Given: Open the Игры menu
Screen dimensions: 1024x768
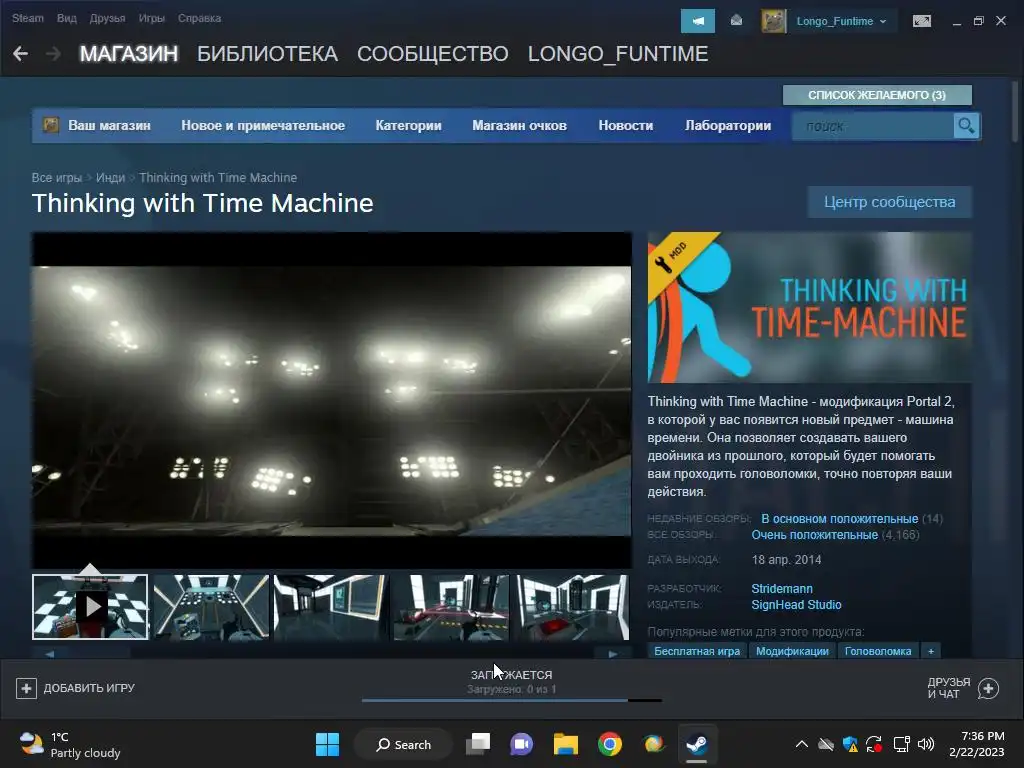Looking at the screenshot, I should tap(152, 18).
